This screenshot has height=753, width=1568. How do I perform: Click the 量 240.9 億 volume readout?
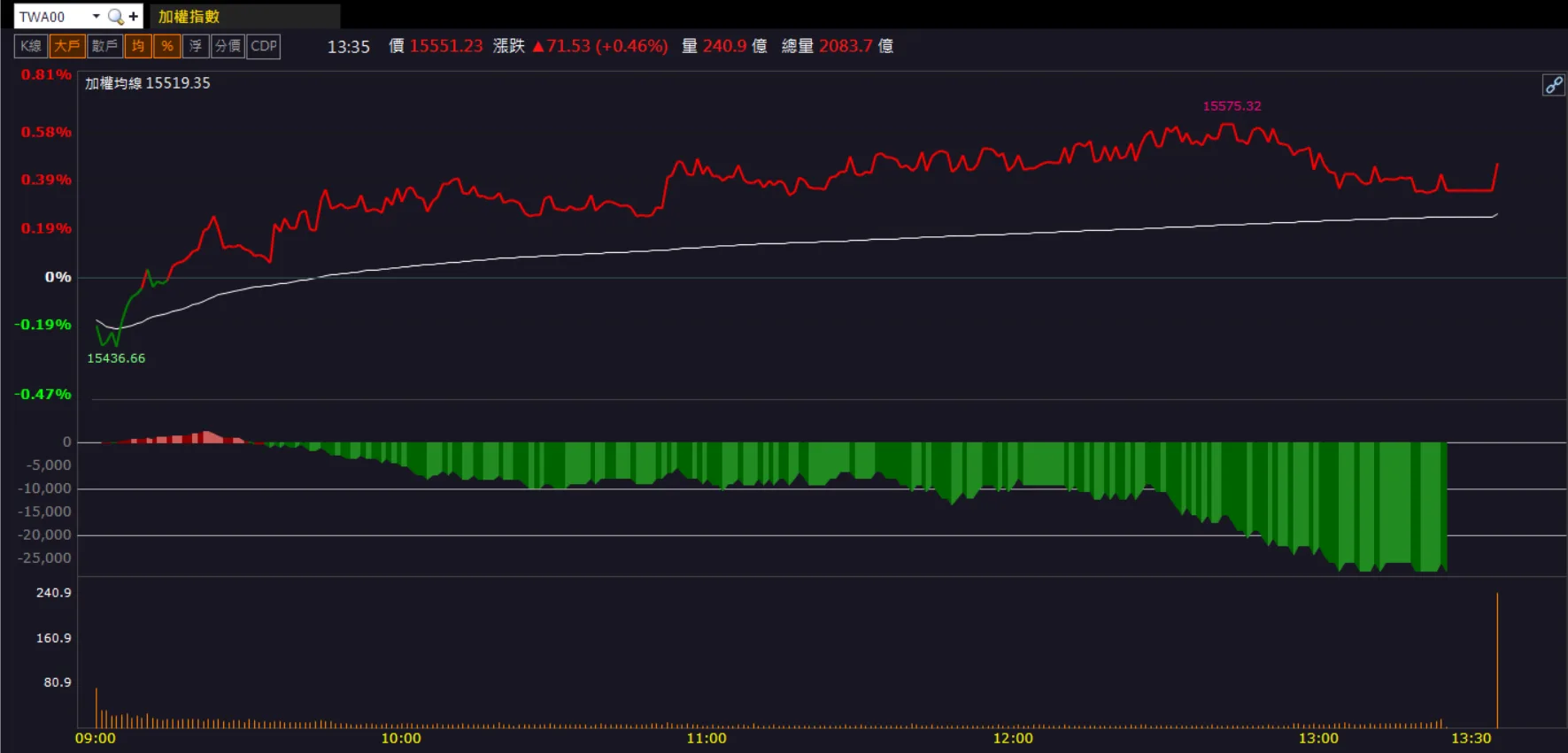pyautogui.click(x=724, y=46)
